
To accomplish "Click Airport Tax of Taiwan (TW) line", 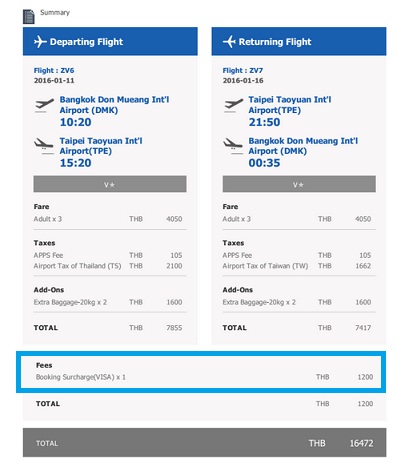I will coord(297,266).
